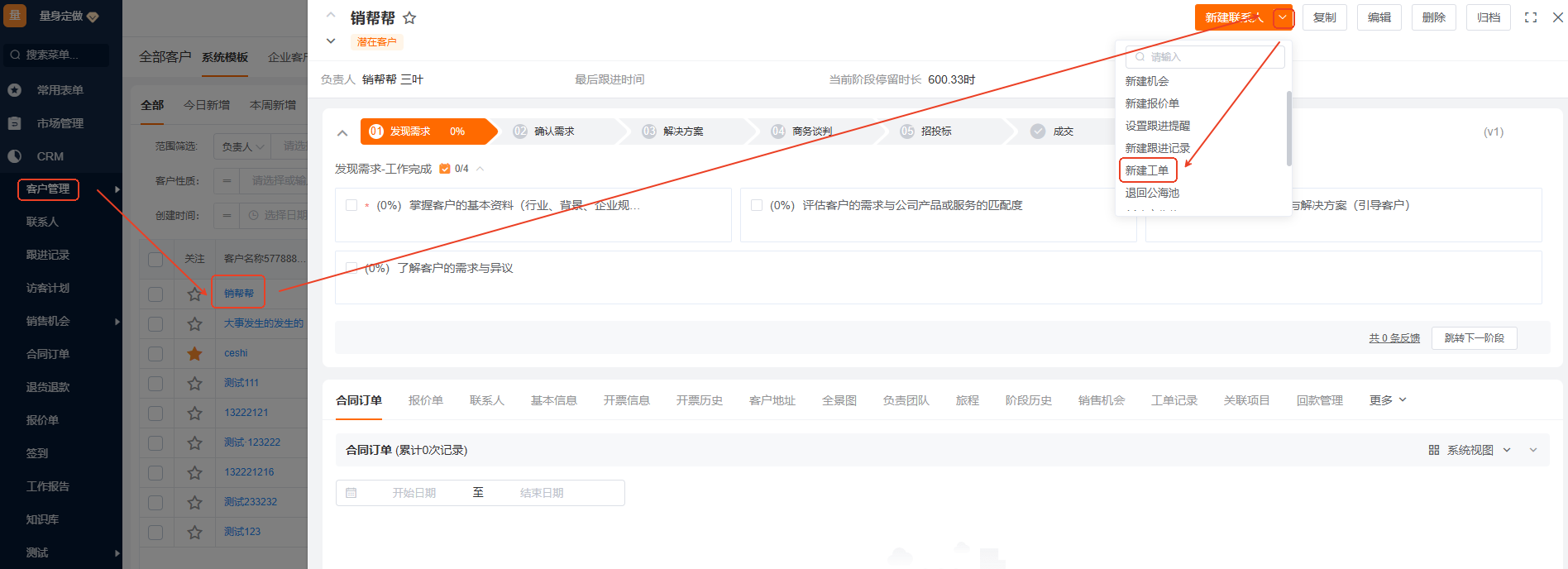The image size is (1568, 569).
Task: Switch to the 回款管理 tab
Action: (1320, 400)
